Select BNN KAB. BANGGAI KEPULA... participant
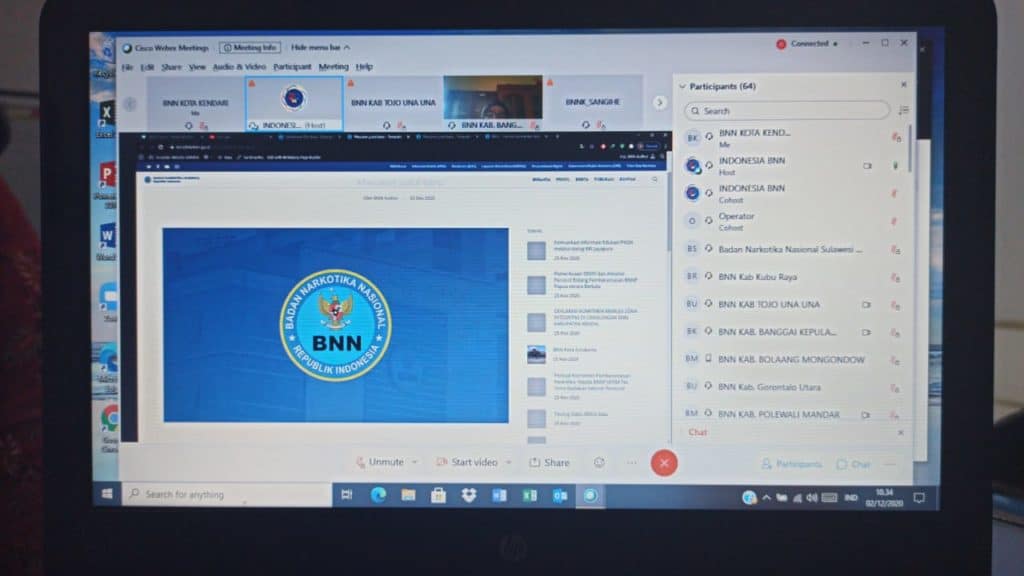1024x576 pixels. click(793, 332)
